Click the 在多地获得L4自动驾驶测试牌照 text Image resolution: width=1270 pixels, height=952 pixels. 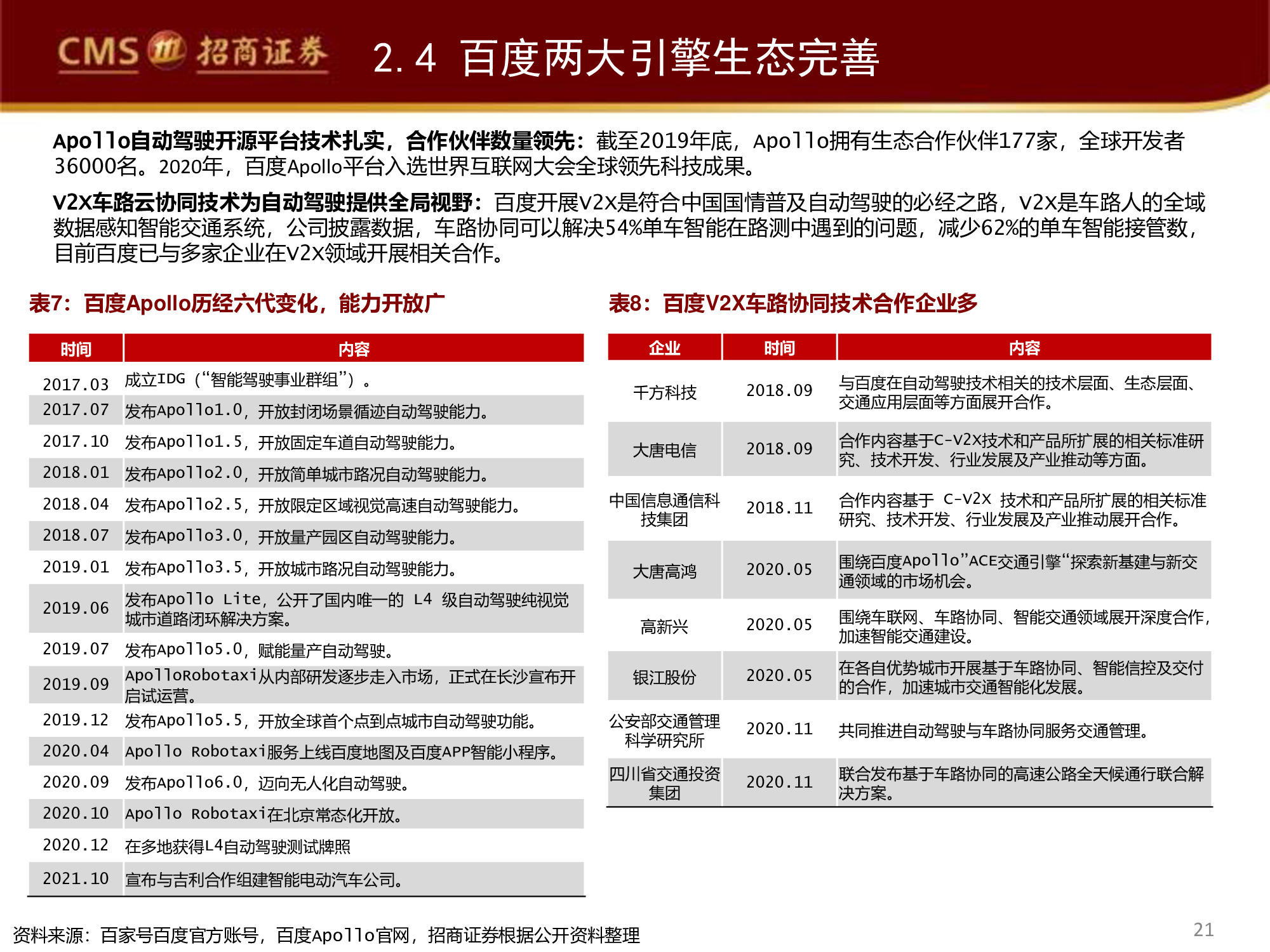[x=237, y=847]
